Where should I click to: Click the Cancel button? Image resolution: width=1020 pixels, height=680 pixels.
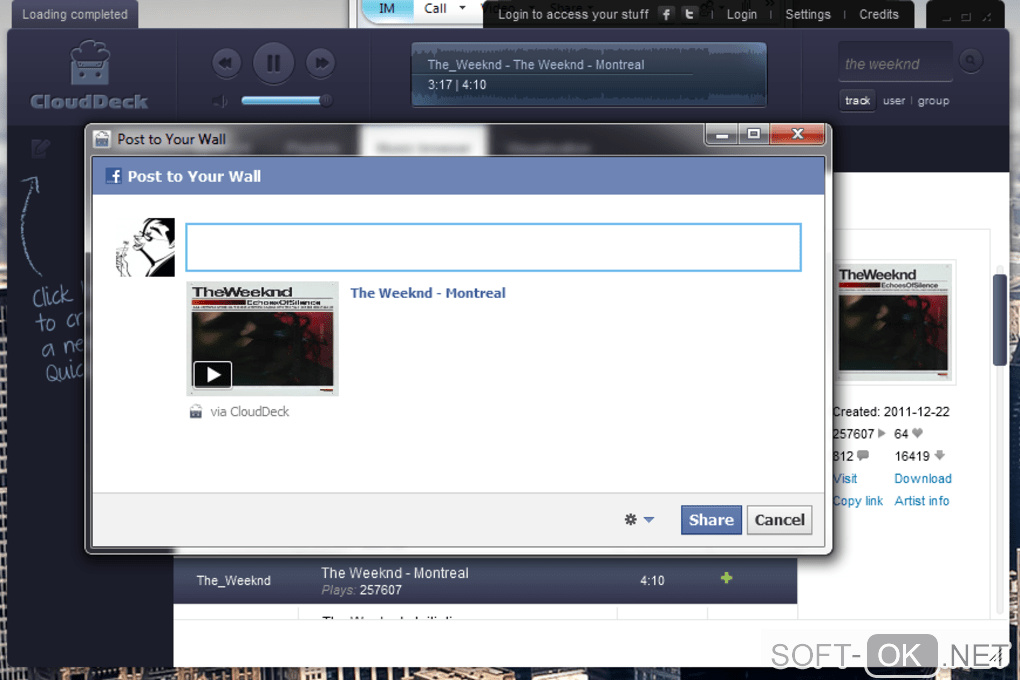tap(779, 520)
